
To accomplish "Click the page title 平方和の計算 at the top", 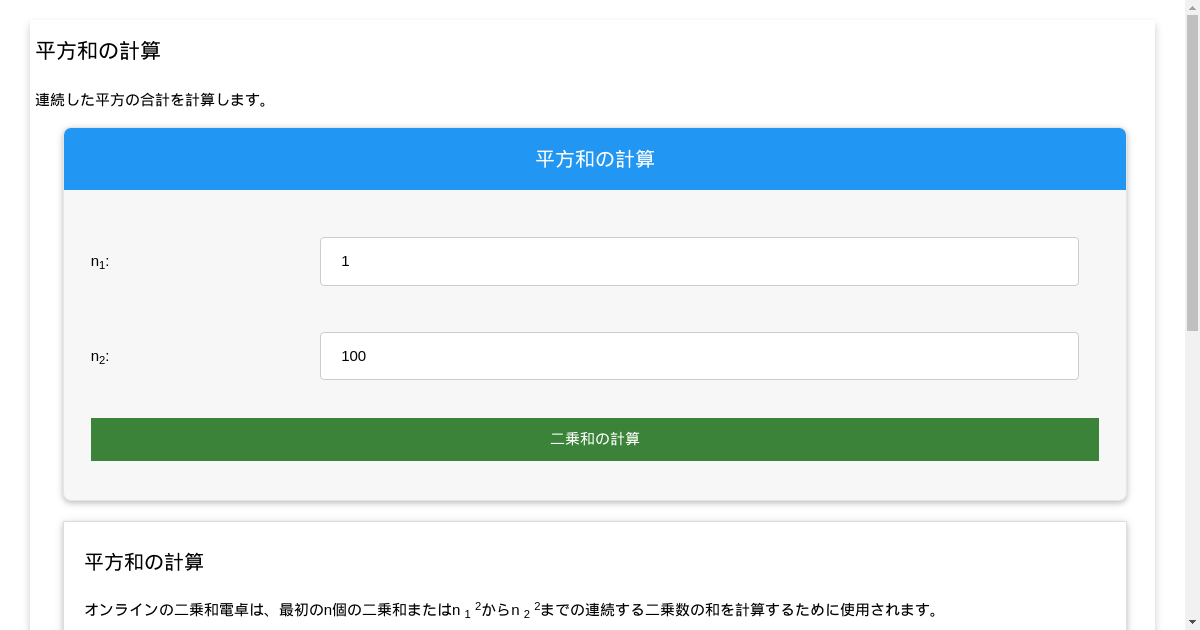I will coord(98,51).
